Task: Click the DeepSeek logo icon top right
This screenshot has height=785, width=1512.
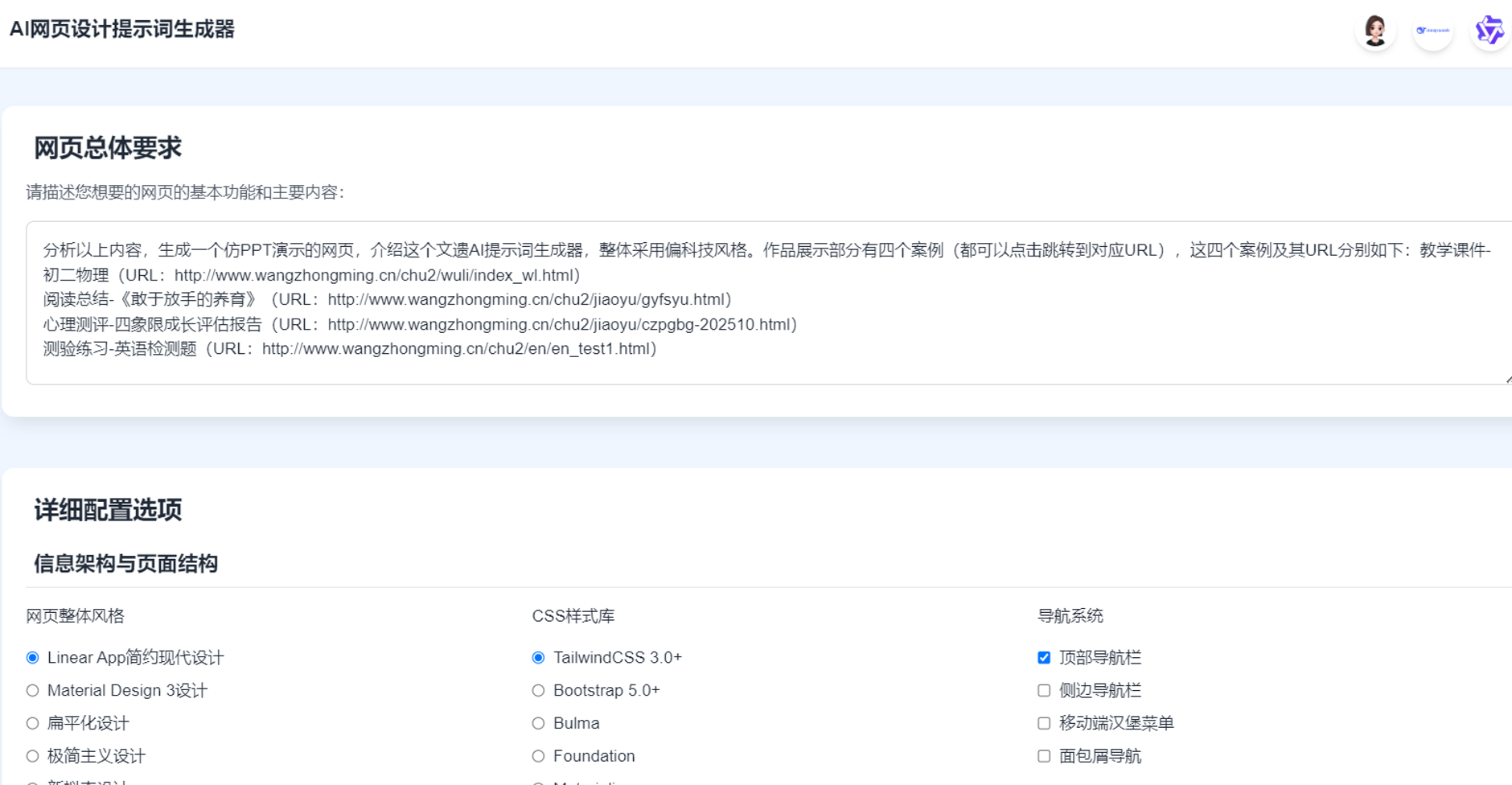Action: pos(1433,31)
